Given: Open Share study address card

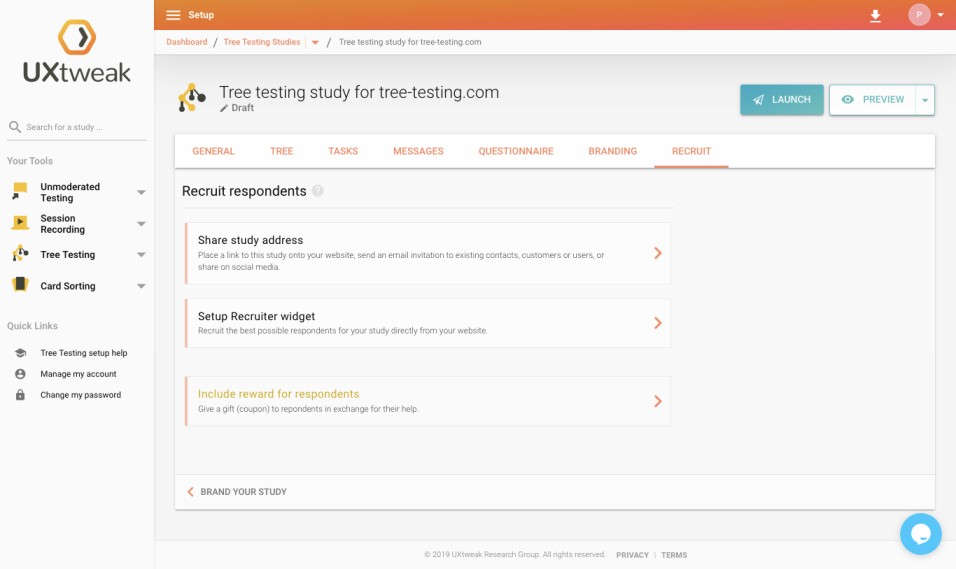Looking at the screenshot, I should (428, 253).
